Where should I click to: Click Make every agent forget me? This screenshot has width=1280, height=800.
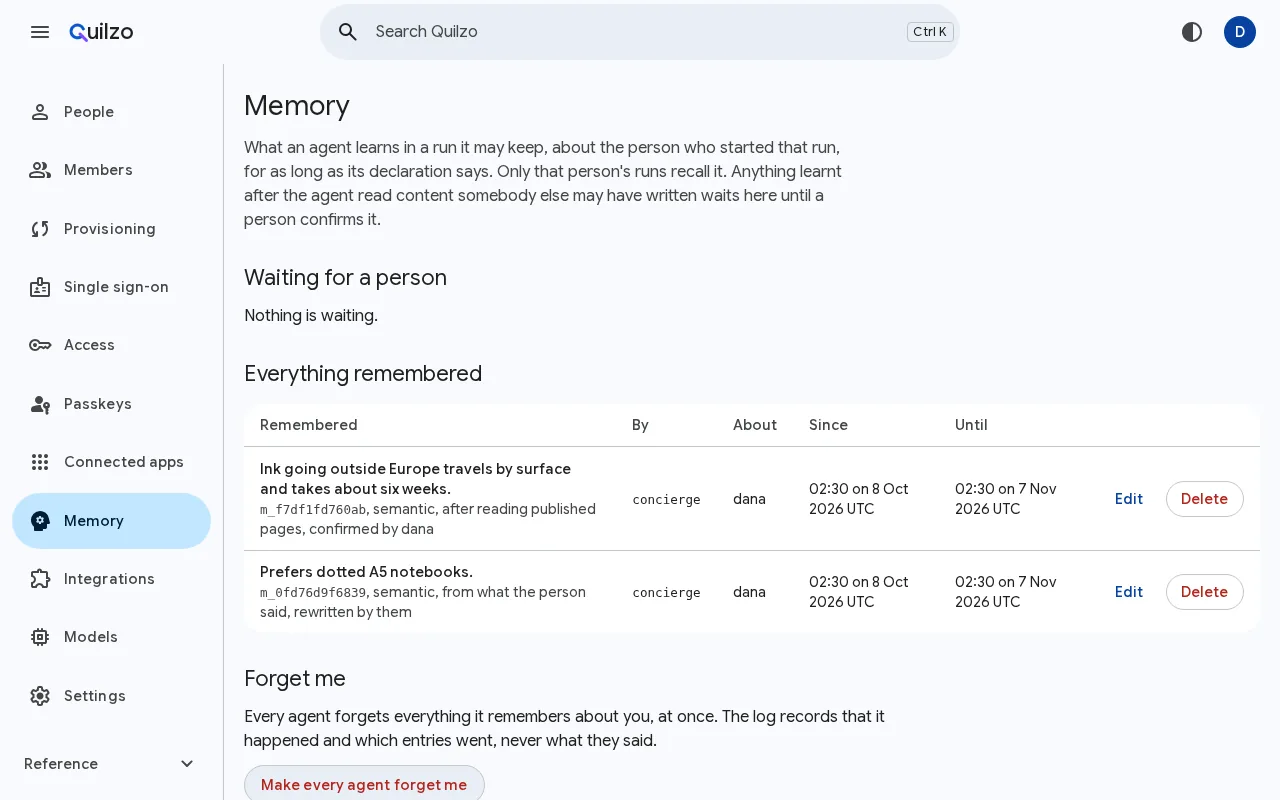[364, 784]
